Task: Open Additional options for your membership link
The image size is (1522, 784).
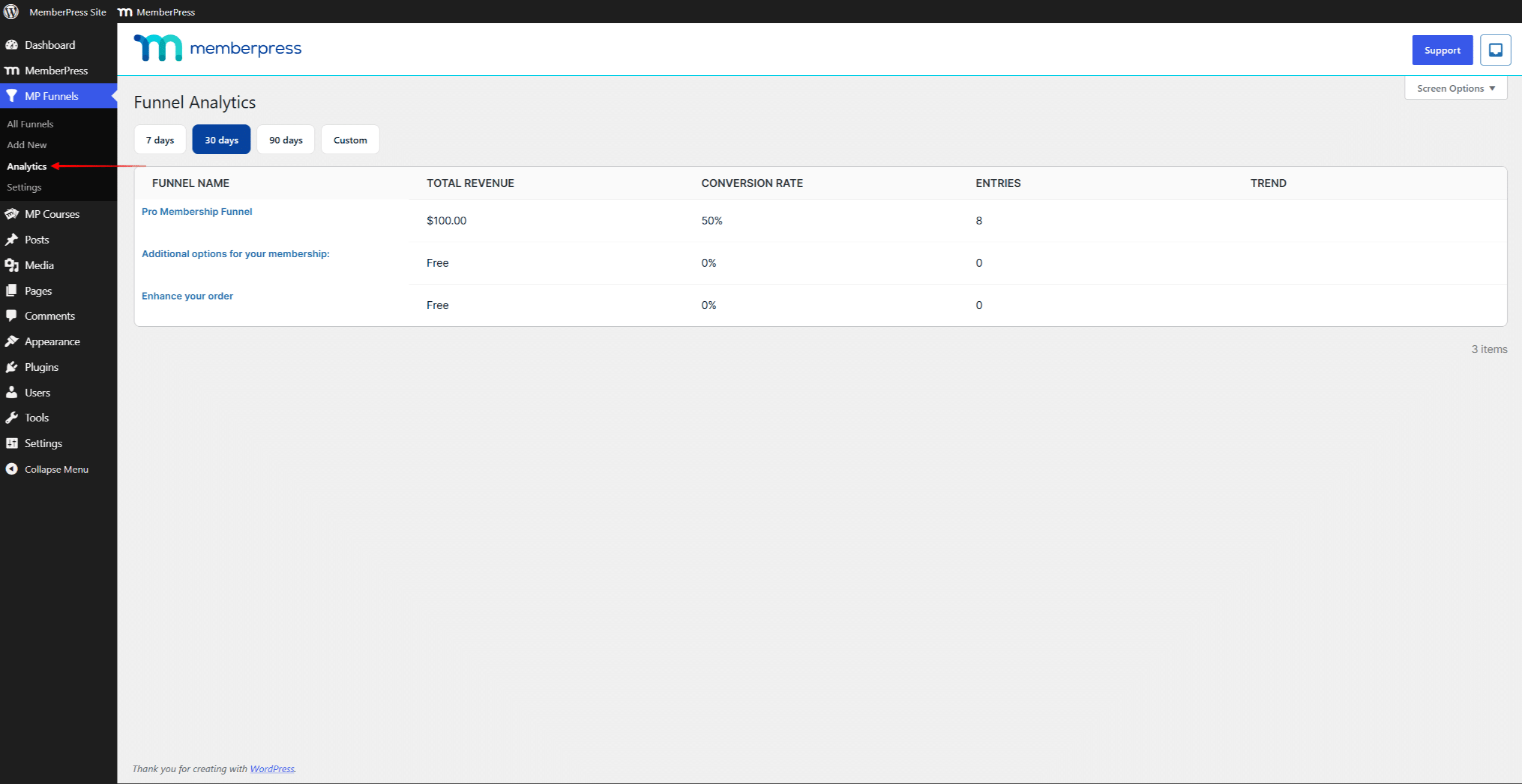Action: 235,254
